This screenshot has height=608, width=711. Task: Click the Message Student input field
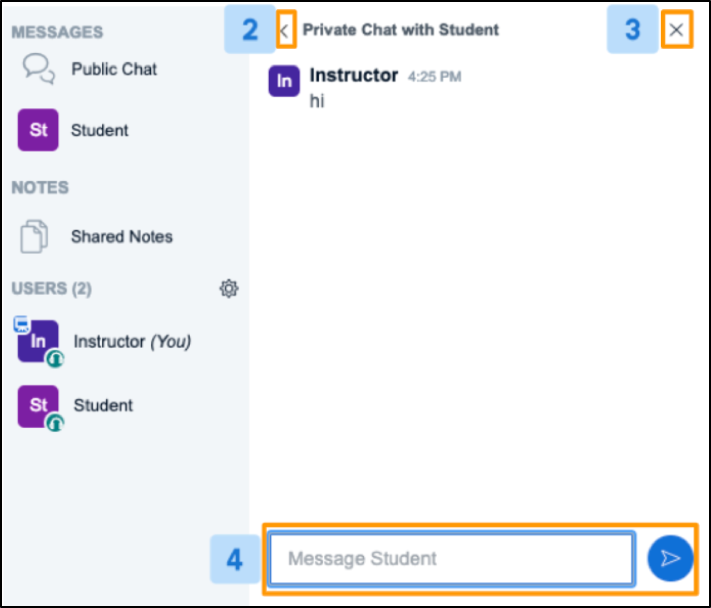click(451, 558)
